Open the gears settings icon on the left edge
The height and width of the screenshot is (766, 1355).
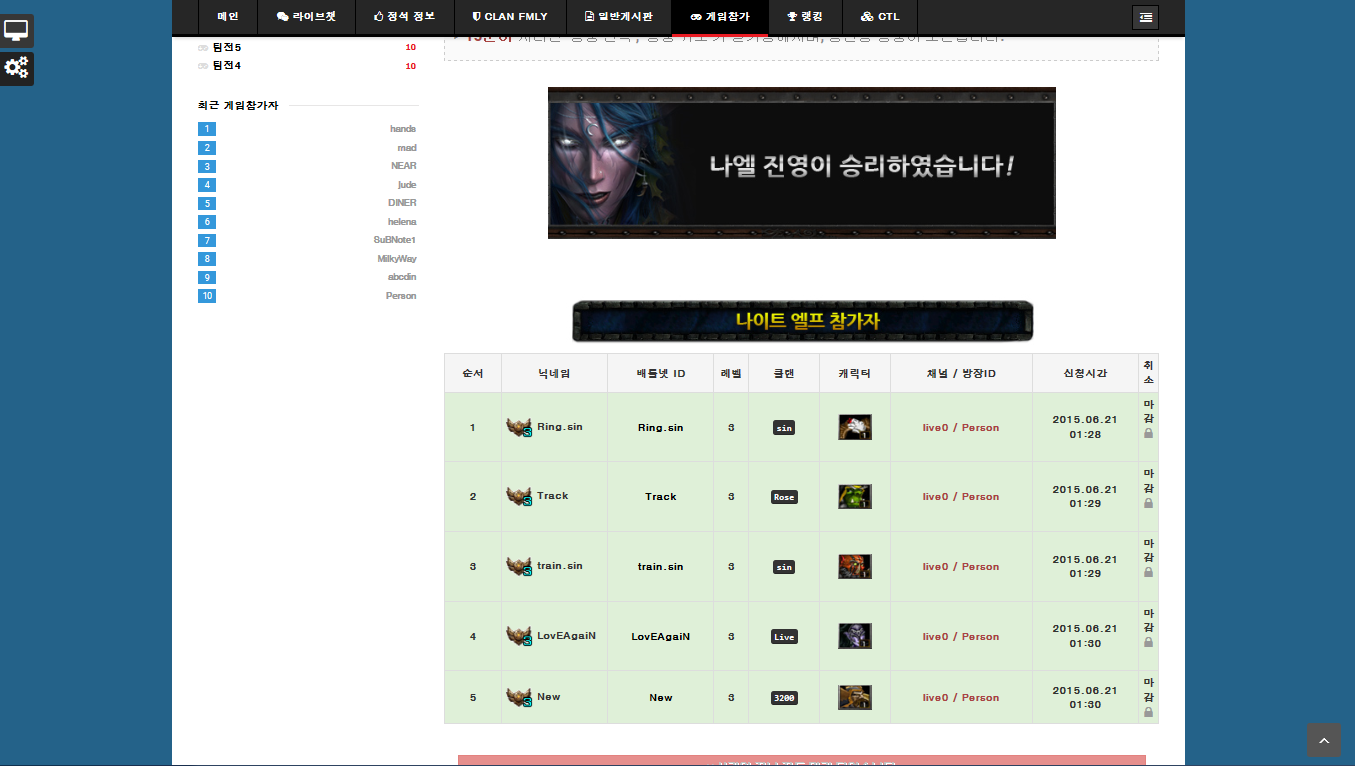(x=17, y=68)
